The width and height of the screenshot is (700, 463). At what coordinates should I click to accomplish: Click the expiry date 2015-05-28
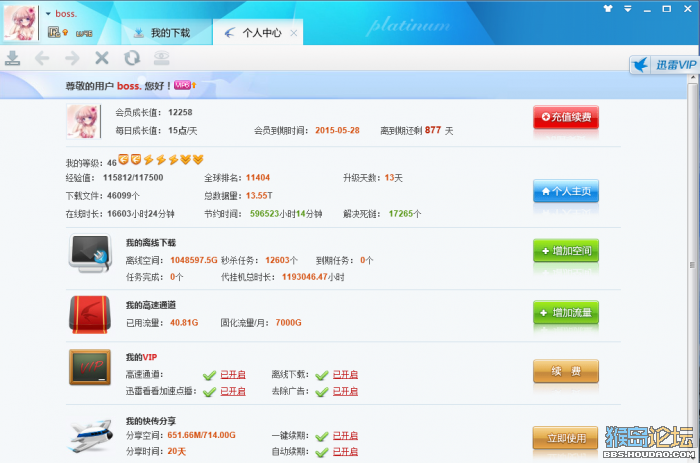pos(337,130)
